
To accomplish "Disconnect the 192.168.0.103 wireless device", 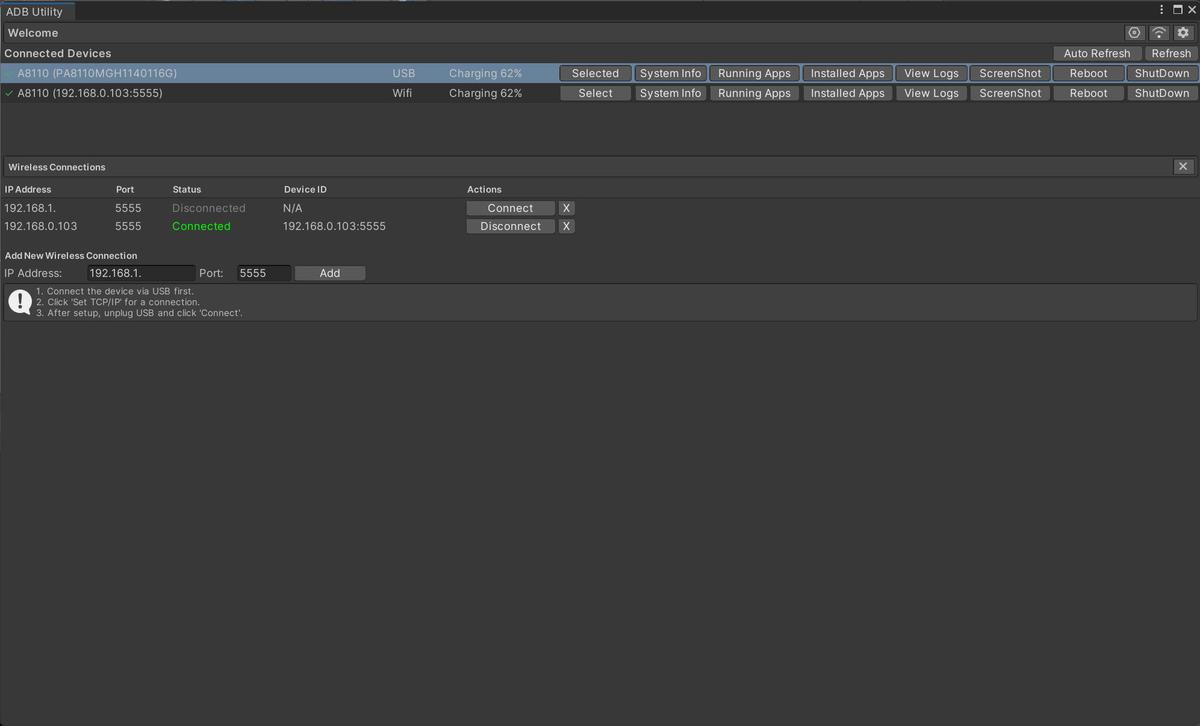I will pos(510,226).
